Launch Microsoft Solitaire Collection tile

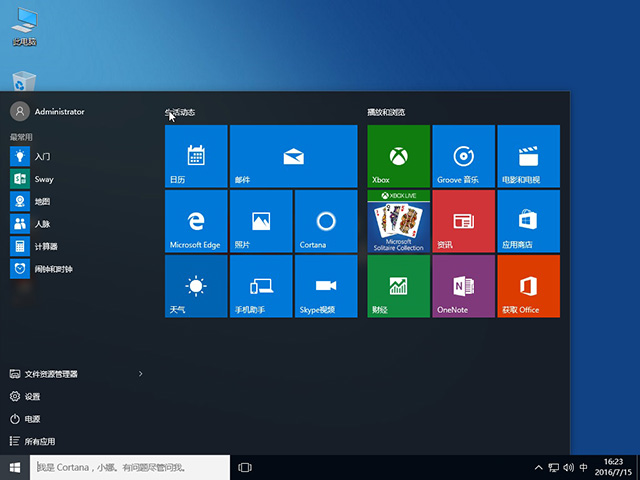tap(398, 221)
